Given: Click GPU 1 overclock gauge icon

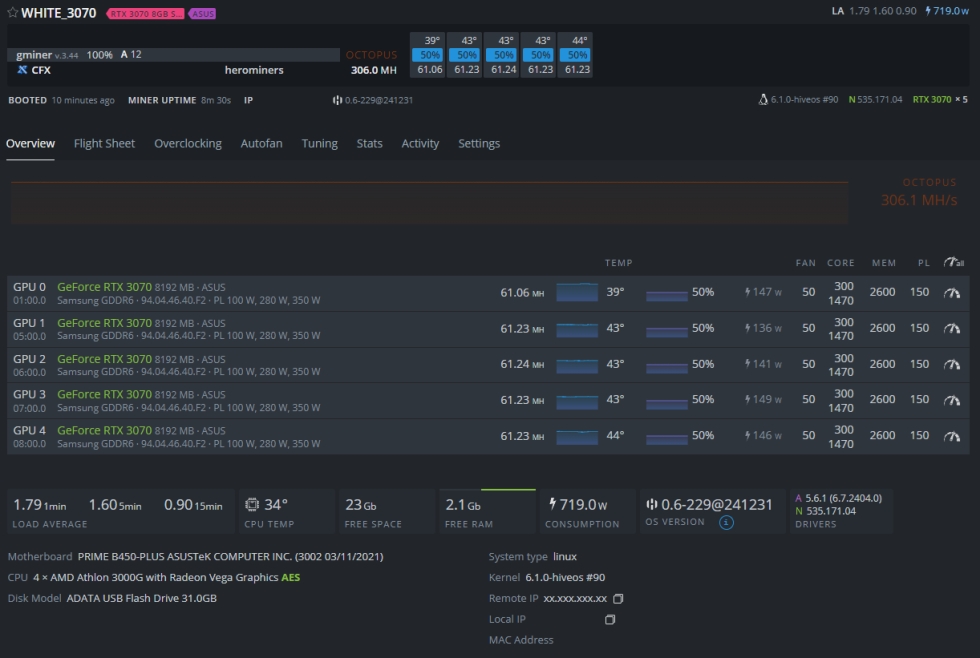Looking at the screenshot, I should (x=951, y=328).
